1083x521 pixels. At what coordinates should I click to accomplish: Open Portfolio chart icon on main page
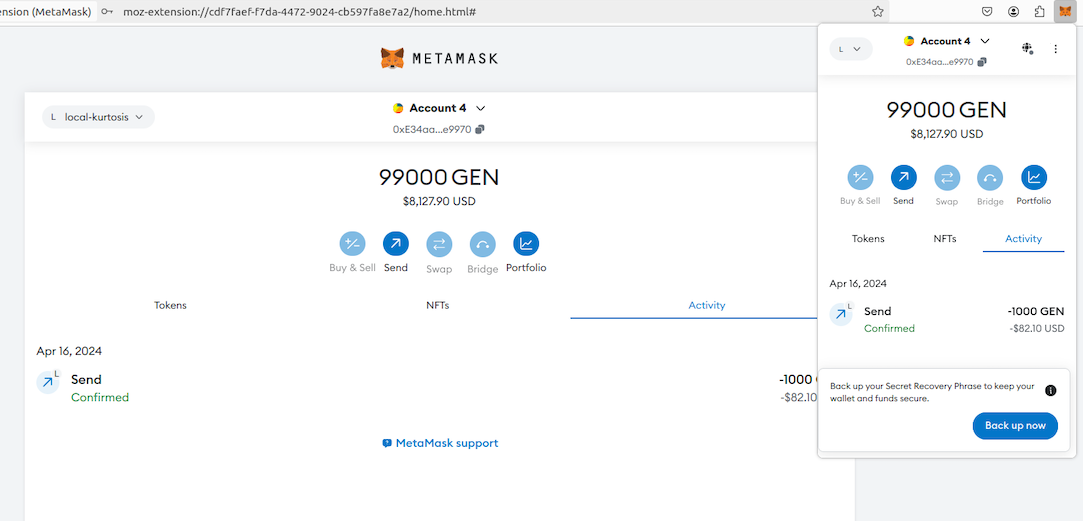526,243
